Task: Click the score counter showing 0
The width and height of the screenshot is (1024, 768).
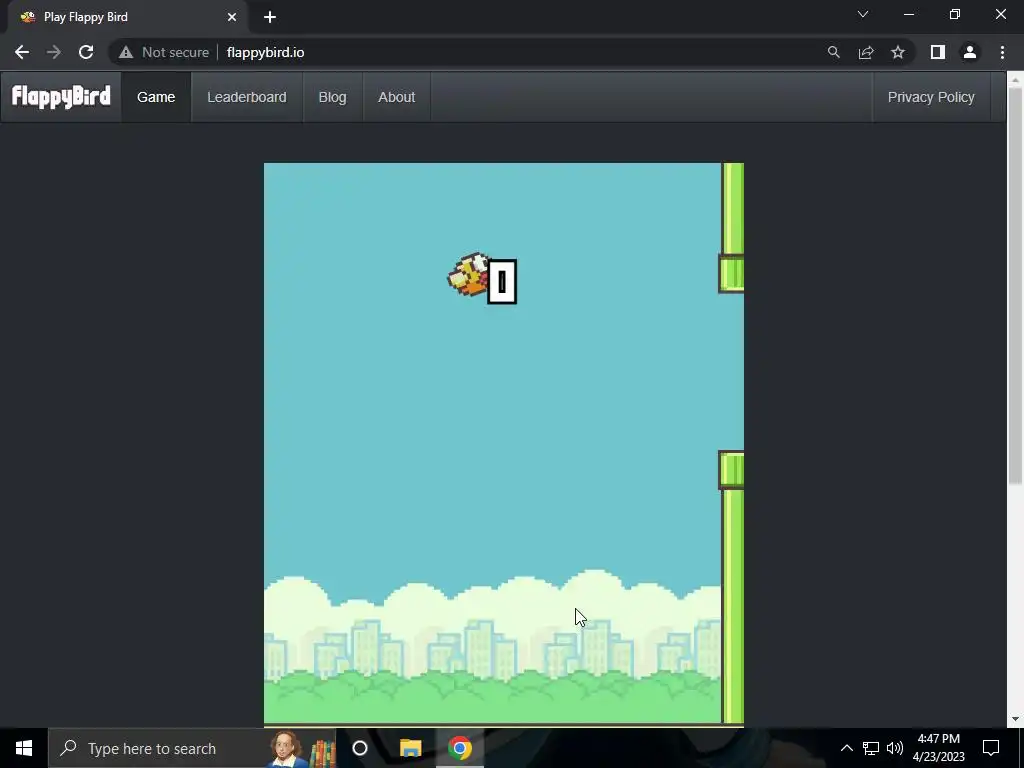Action: (x=502, y=281)
